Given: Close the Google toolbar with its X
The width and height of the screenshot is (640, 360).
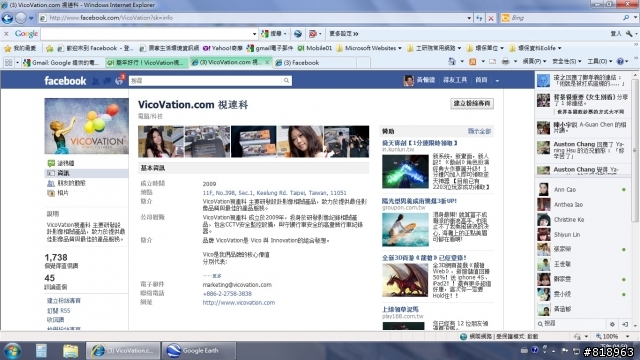Looking at the screenshot, I should pos(6,34).
